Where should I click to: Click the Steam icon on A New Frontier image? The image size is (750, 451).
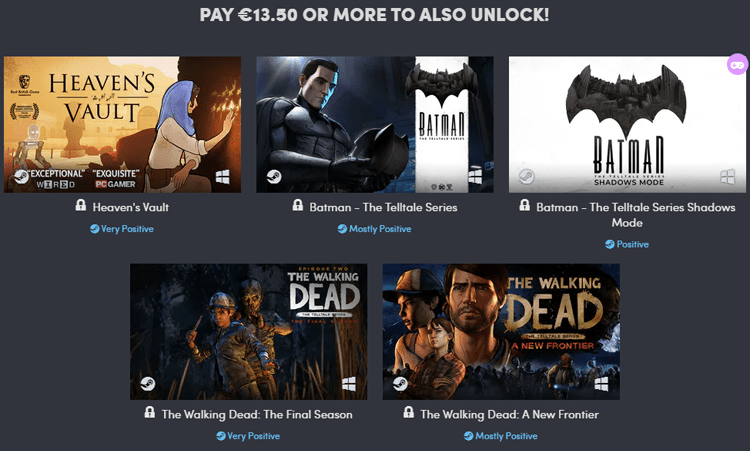400,384
